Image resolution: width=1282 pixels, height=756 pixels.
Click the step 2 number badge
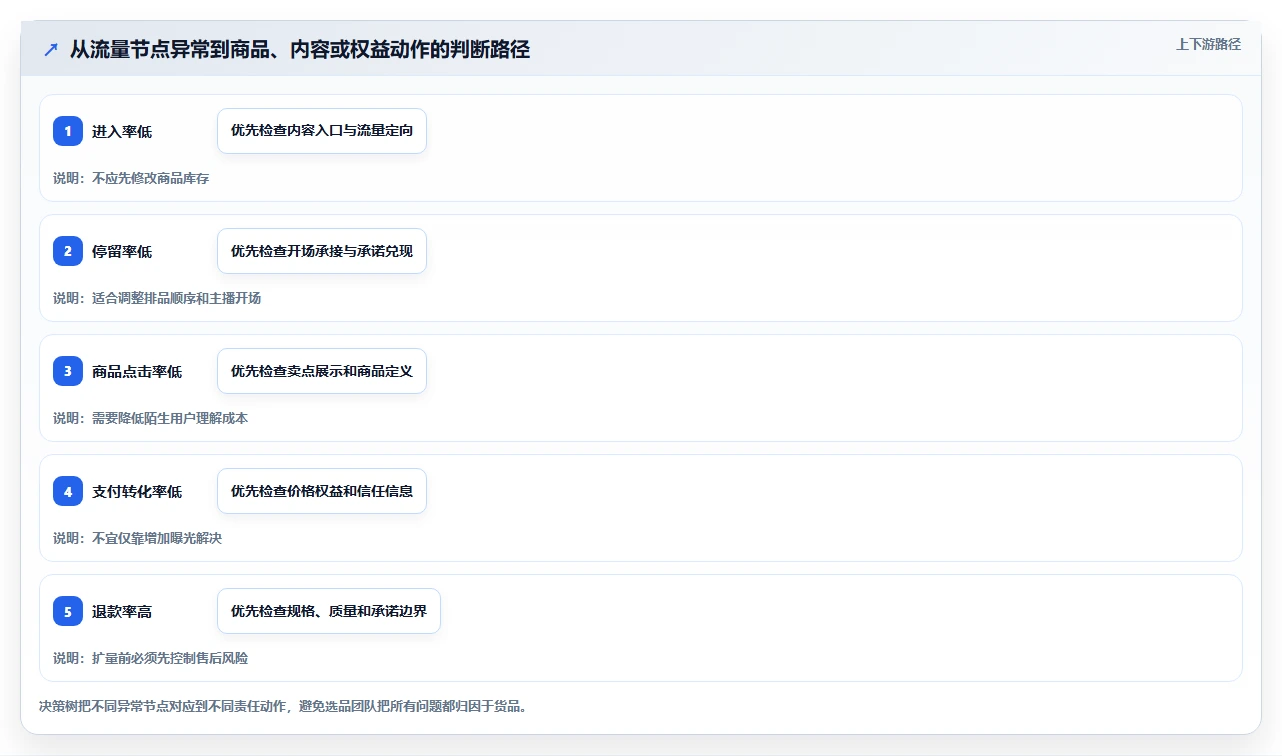pos(68,251)
